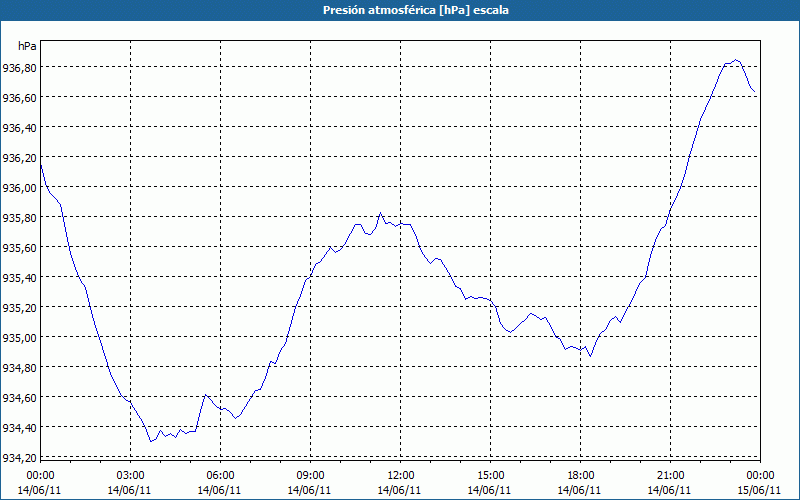The image size is (800, 500).
Task: Select the 934,40 y-axis value
Action: point(19,428)
